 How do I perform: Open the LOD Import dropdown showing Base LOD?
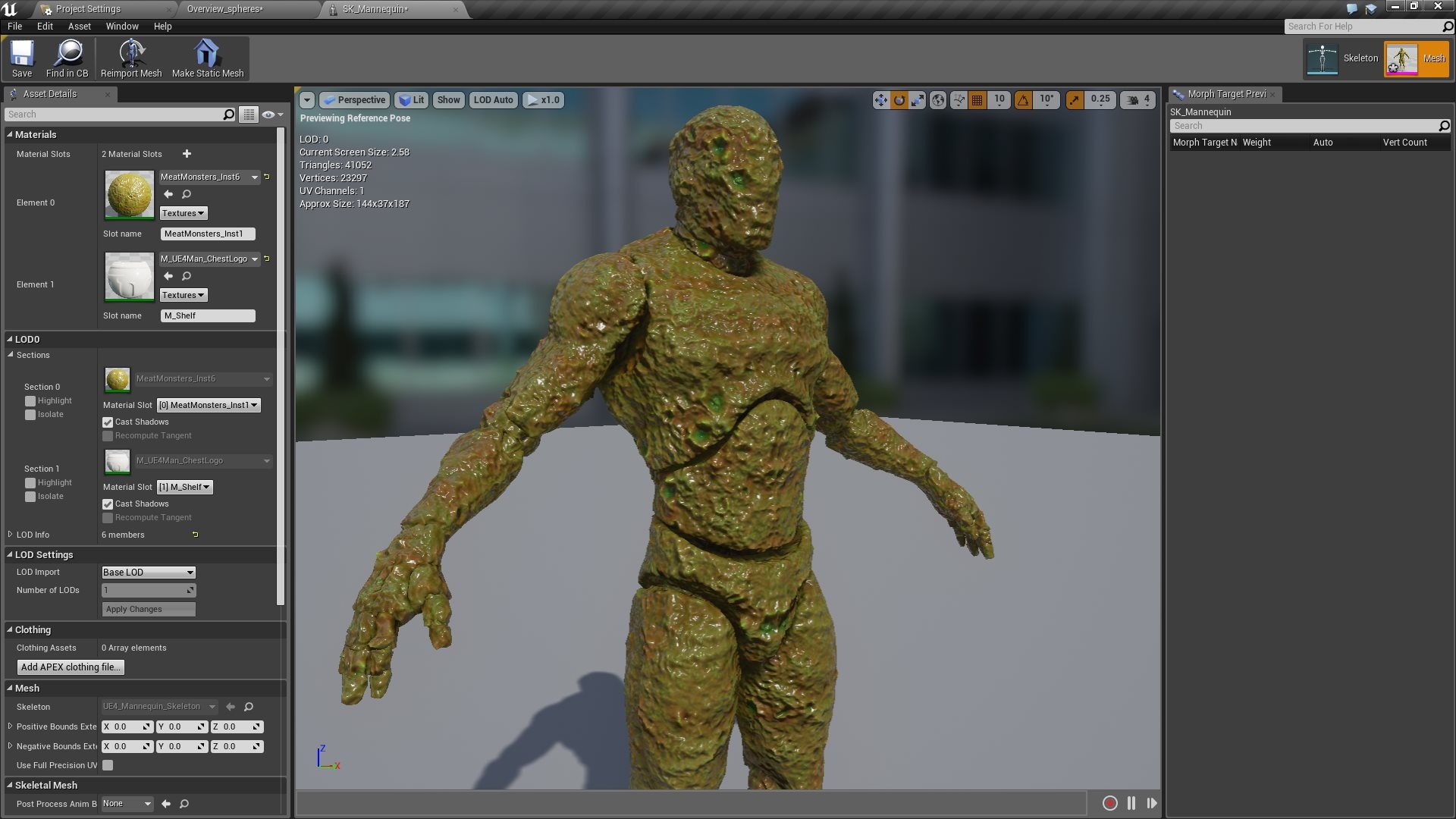[x=148, y=572]
